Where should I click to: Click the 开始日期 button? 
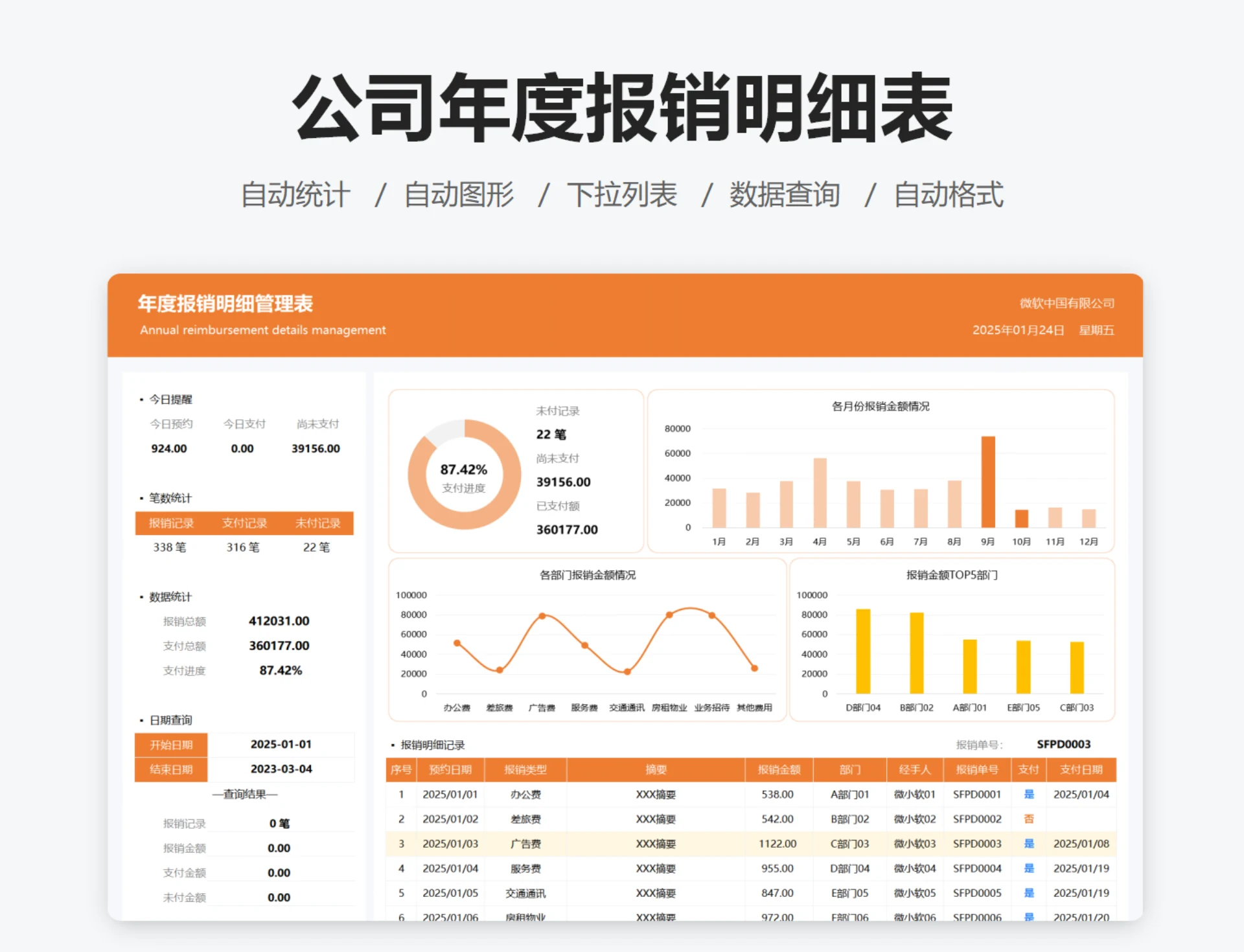170,744
